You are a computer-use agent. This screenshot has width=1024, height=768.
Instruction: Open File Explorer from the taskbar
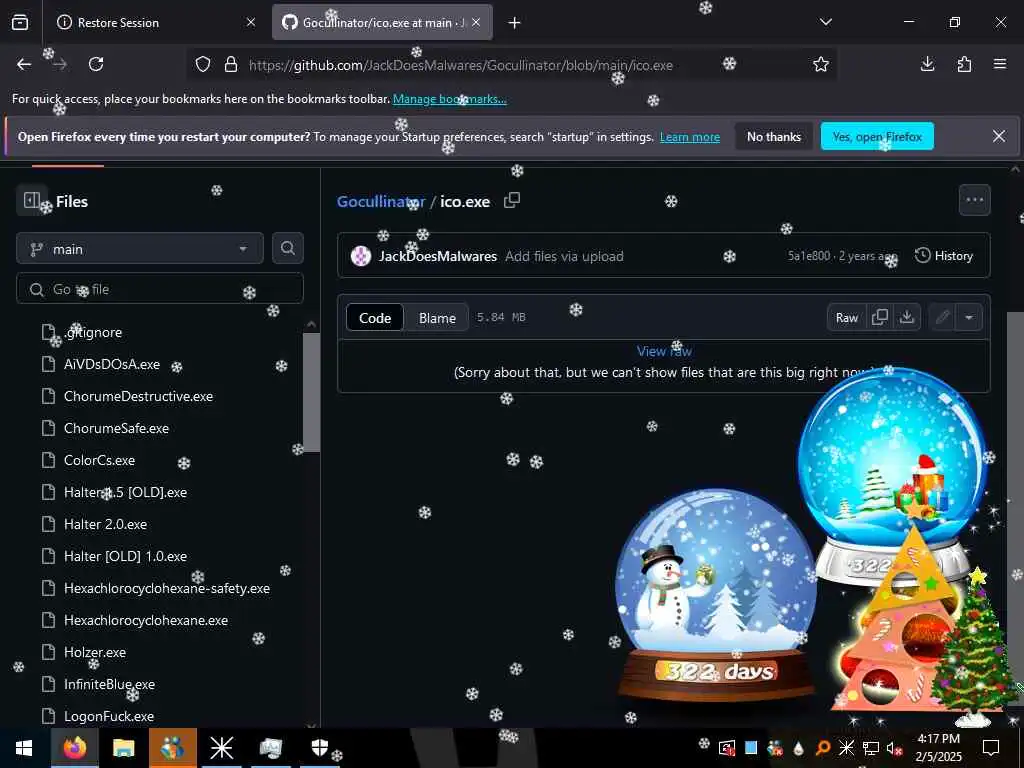[123, 748]
